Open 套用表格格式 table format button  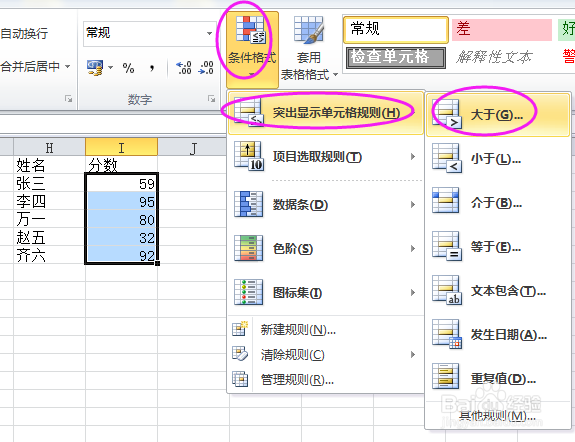(309, 49)
